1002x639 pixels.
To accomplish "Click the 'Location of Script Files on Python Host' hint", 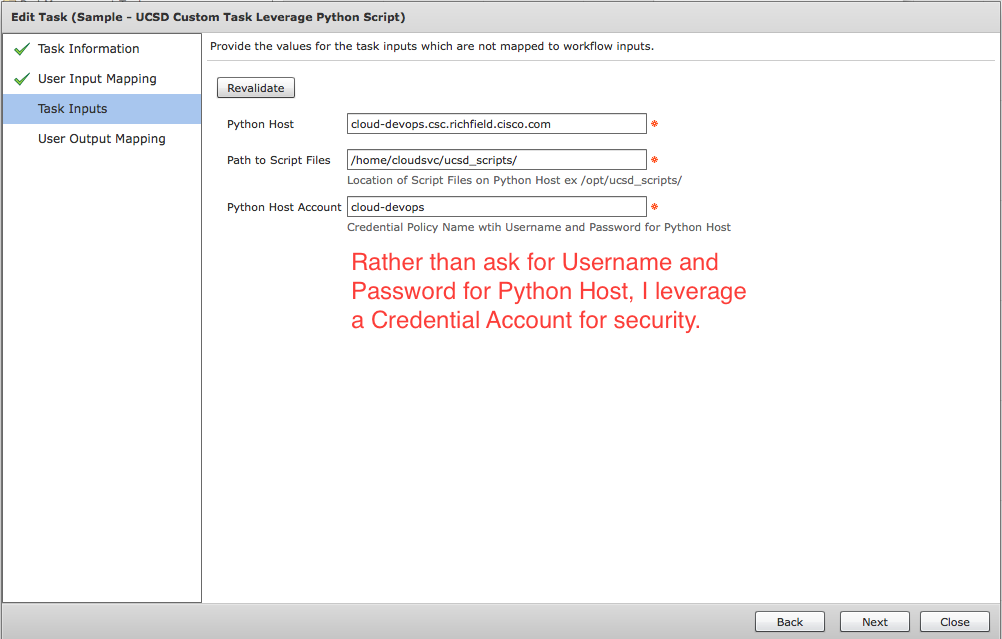I will click(514, 180).
